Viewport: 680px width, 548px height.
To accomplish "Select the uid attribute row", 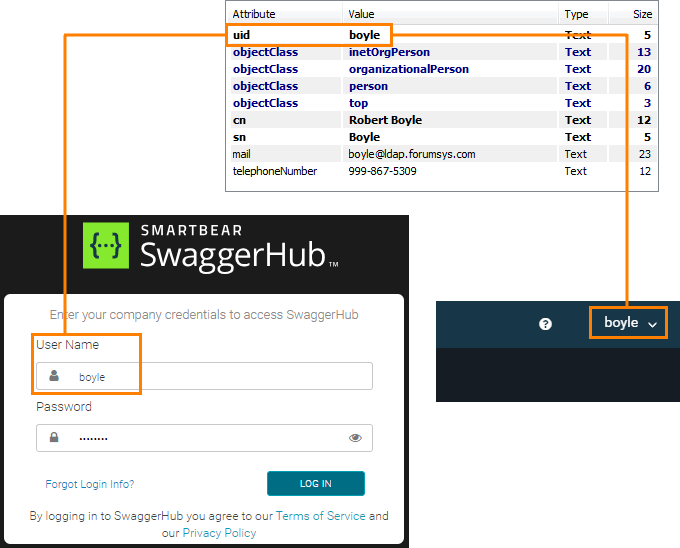I will 441,35.
